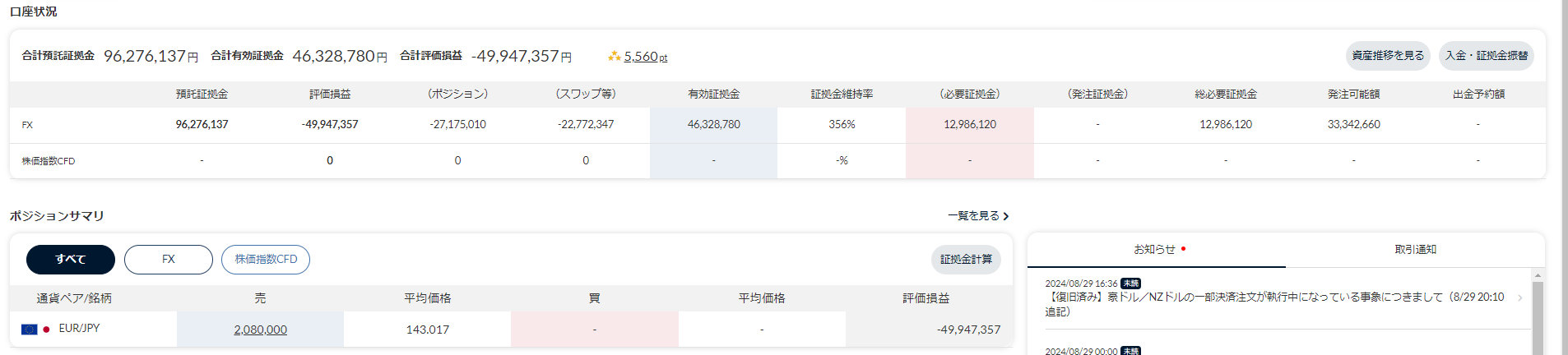Filter position summary by 株価指数CFD
This screenshot has width=1568, height=355.
[x=266, y=260]
